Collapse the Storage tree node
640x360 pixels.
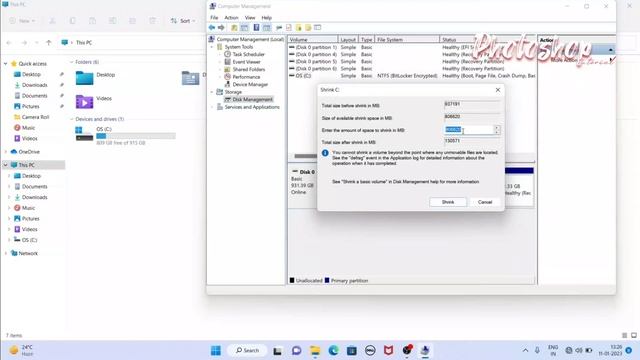pos(212,92)
